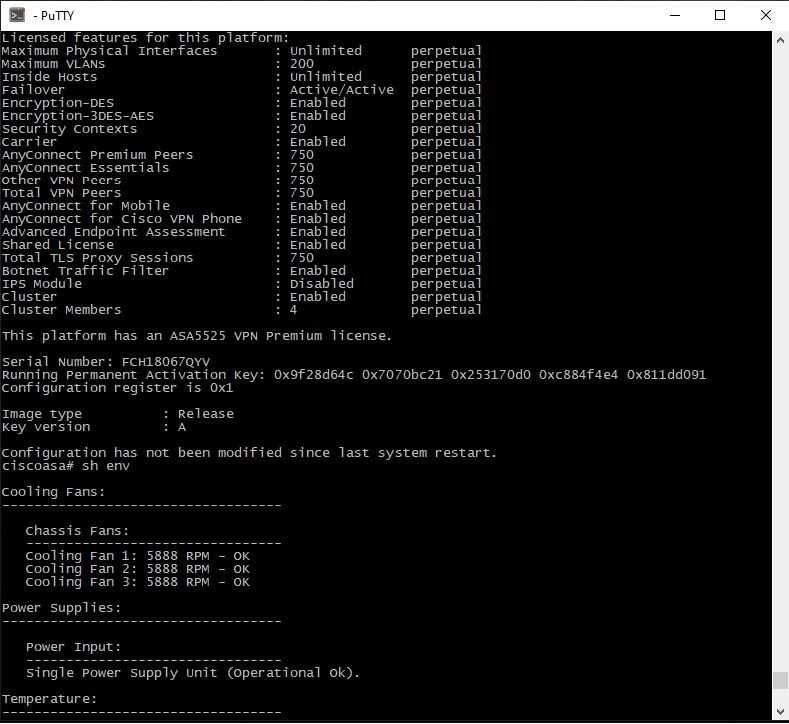The width and height of the screenshot is (789, 724).
Task: Click 'Cooling Fan 3: 5888 RPM' line
Action: [x=137, y=582]
